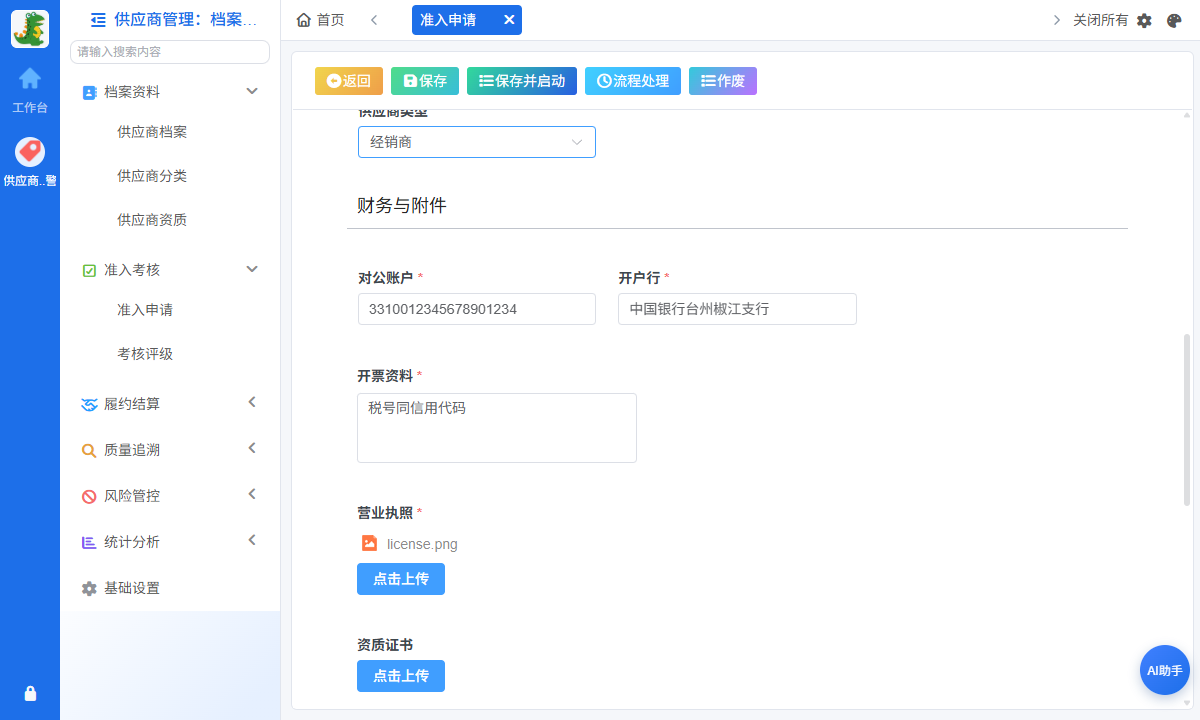Click the license.png file name
This screenshot has height=720, width=1200.
coord(422,544)
